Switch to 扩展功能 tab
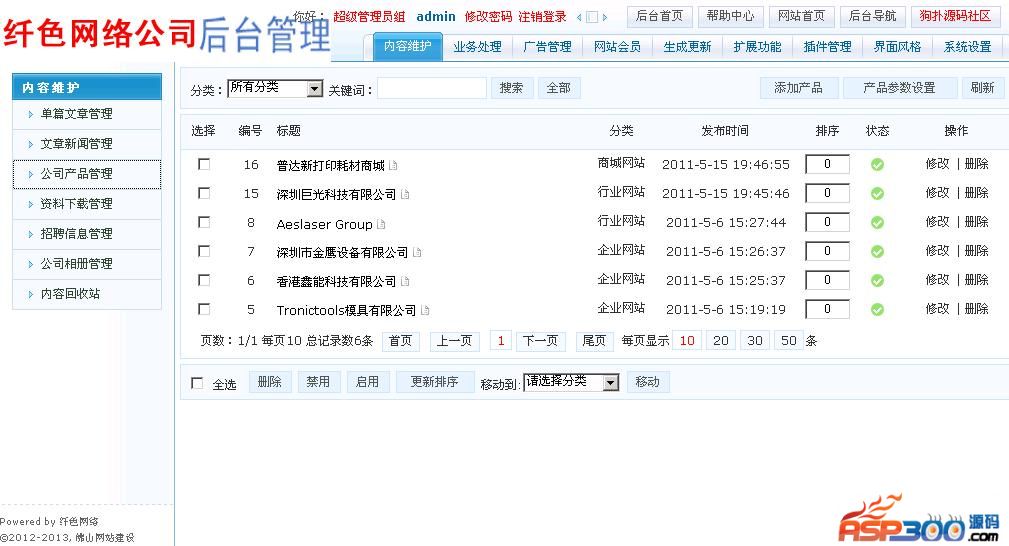 tap(757, 47)
